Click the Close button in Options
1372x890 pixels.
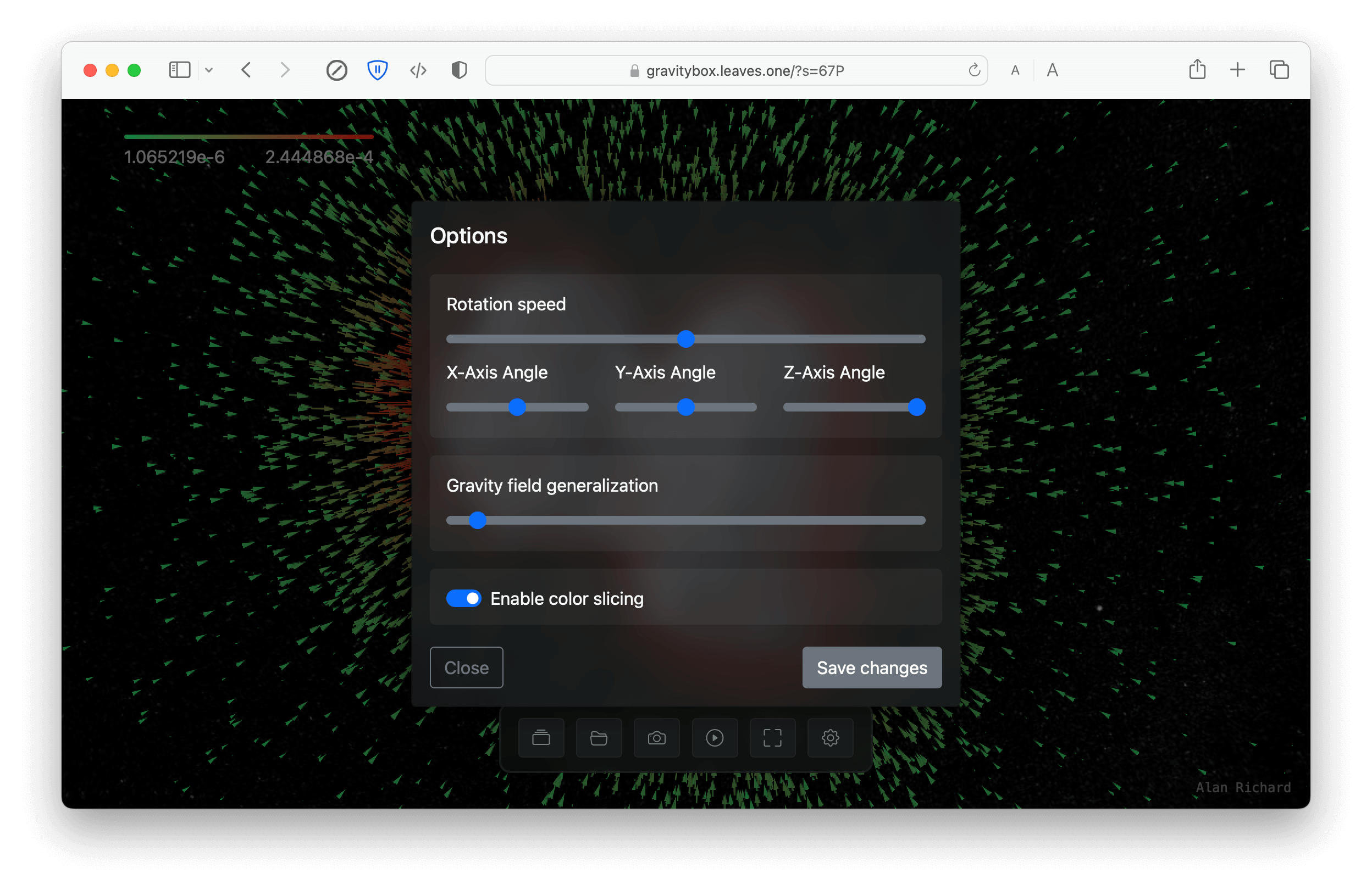466,667
